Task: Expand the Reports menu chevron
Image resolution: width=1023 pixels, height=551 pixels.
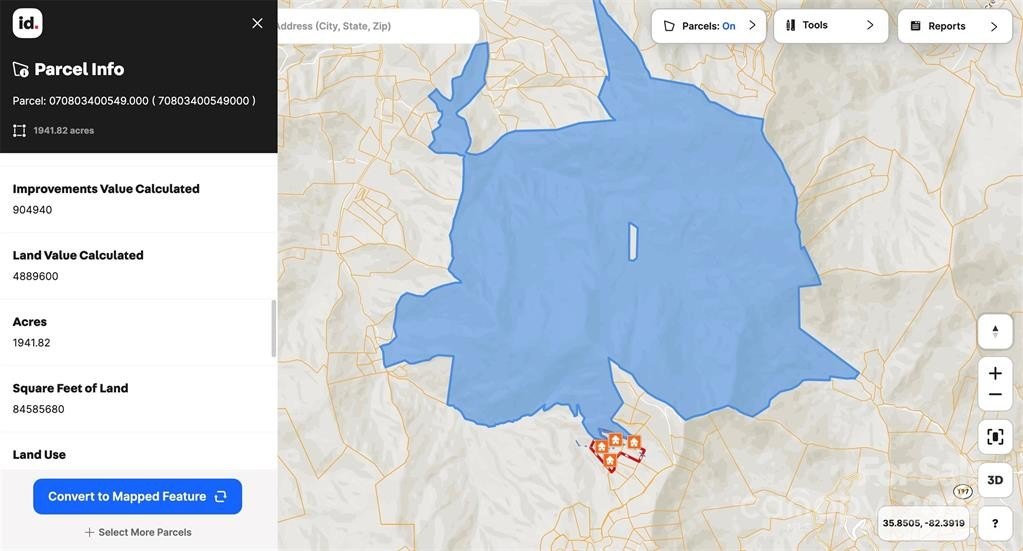Action: tap(993, 27)
